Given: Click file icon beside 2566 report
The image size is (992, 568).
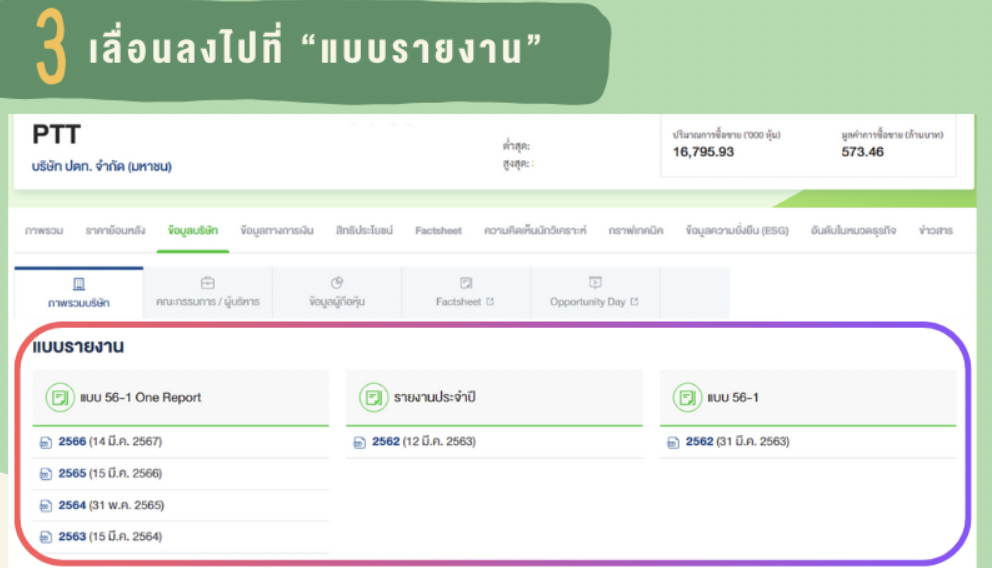Looking at the screenshot, I should tap(46, 442).
